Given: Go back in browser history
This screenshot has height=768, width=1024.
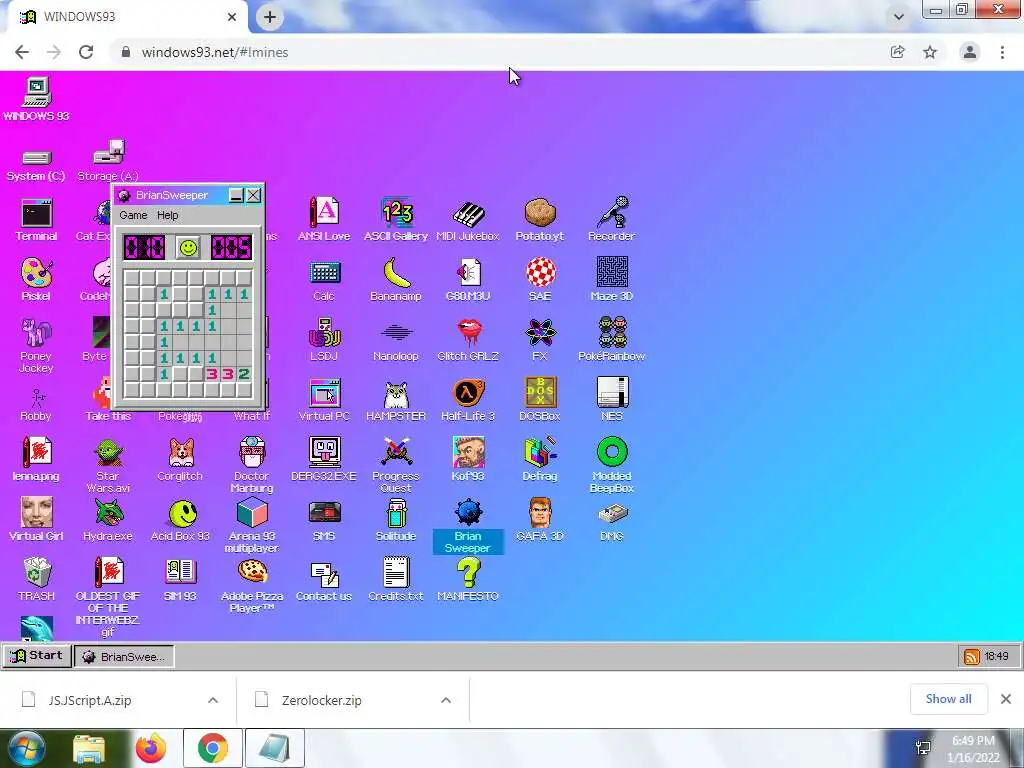Looking at the screenshot, I should click(22, 52).
